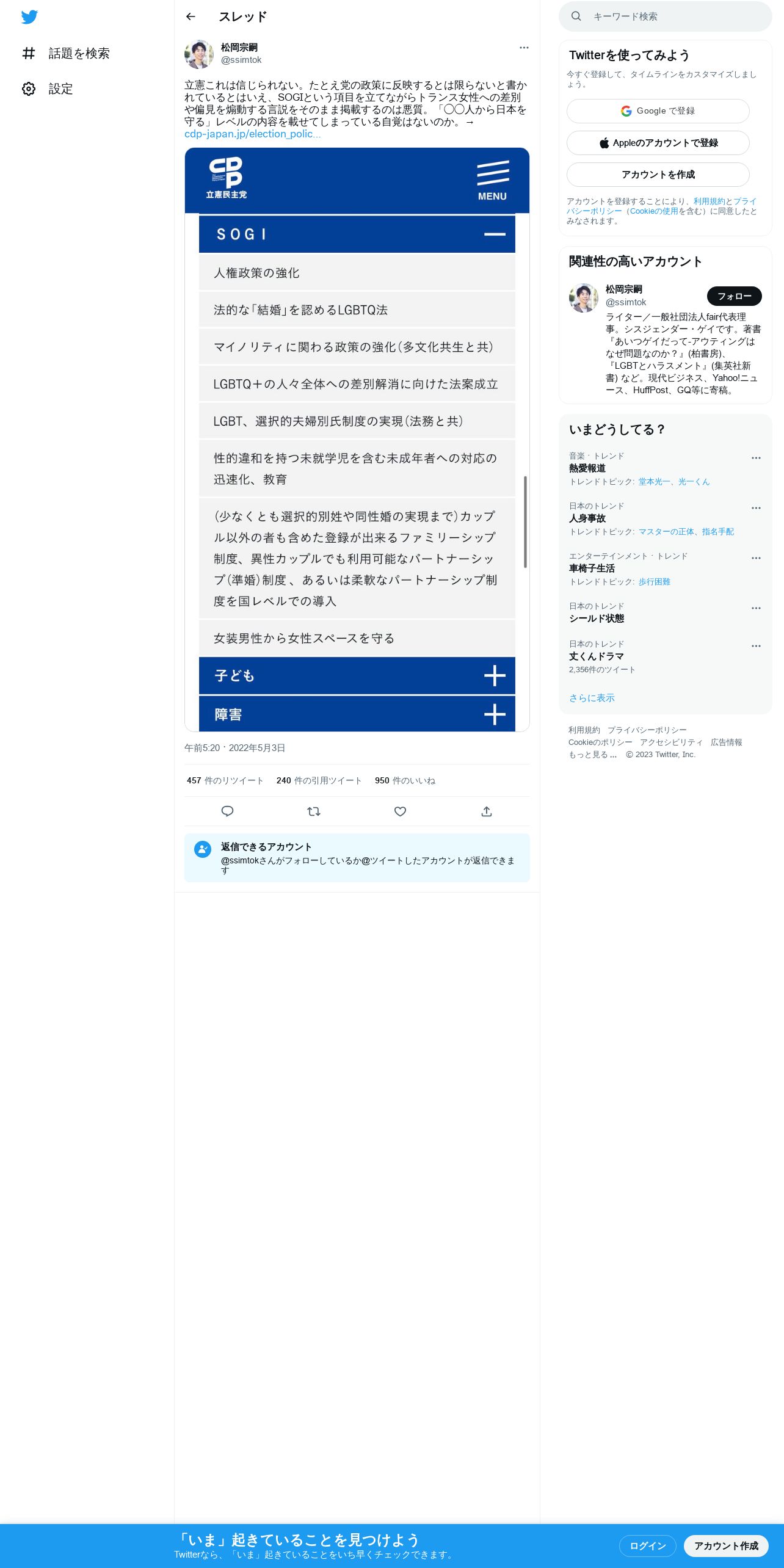The height and width of the screenshot is (1568, 784).
Task: Click the heart like icon
Action: (x=400, y=811)
